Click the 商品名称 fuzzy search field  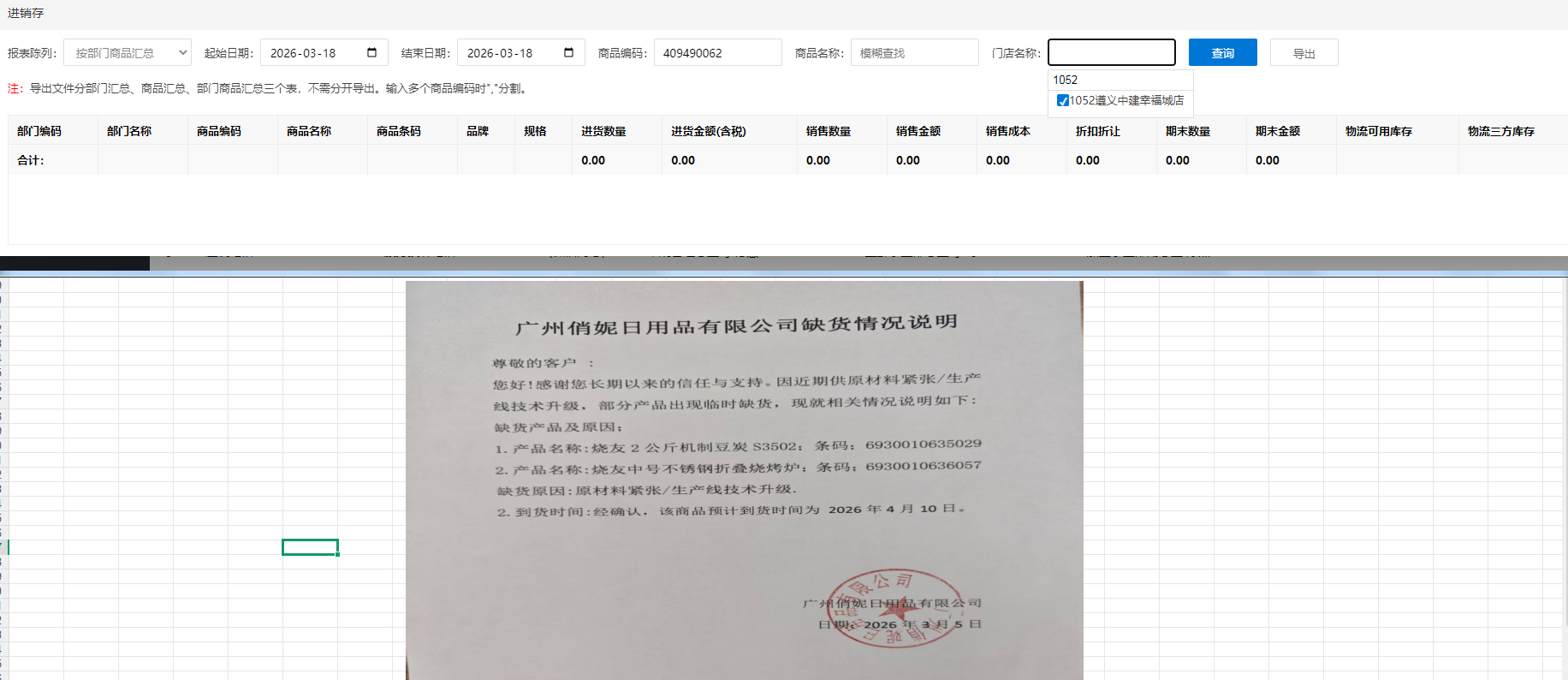(x=914, y=52)
